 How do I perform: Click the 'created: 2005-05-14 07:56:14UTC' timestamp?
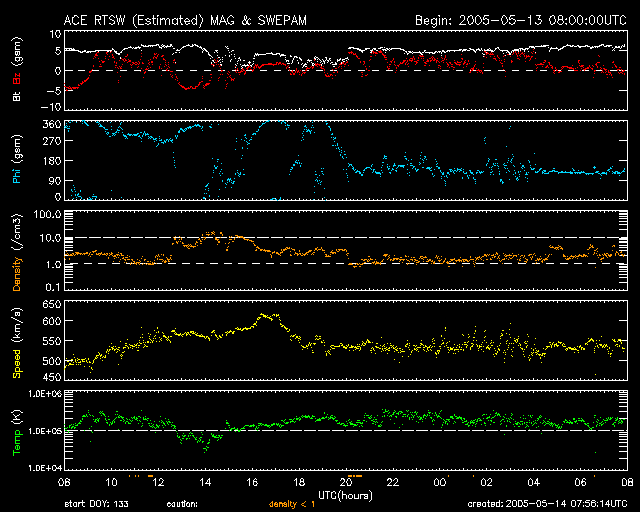tap(547, 504)
